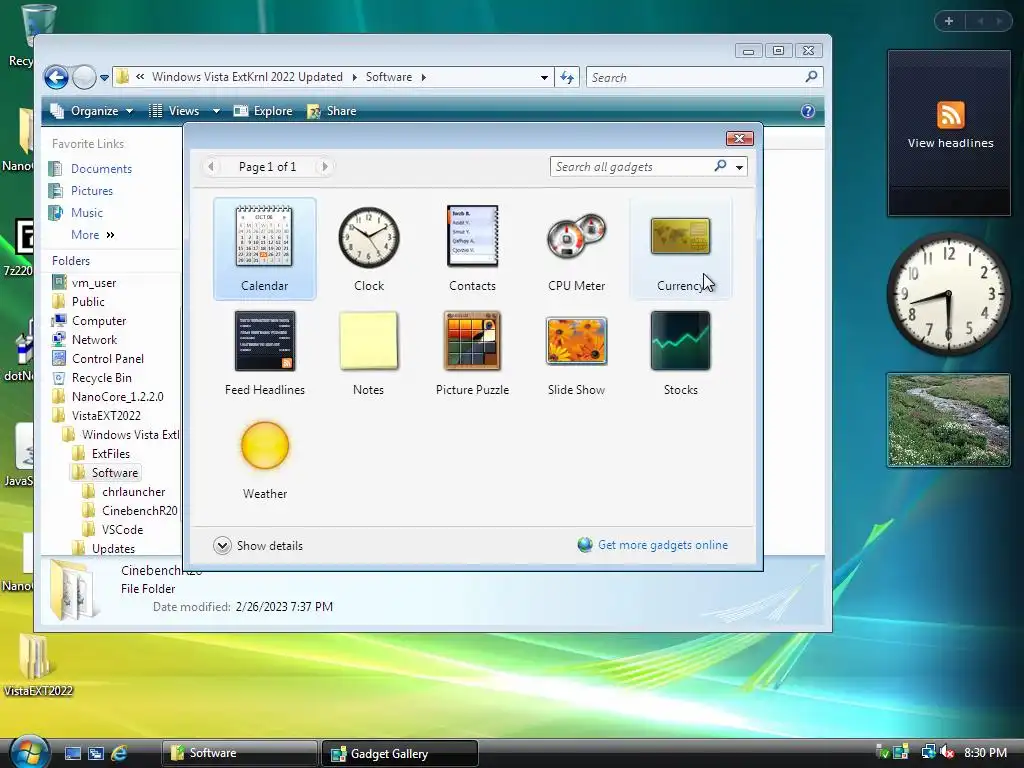Select the Notes gadget
This screenshot has height=768, width=1024.
[368, 353]
